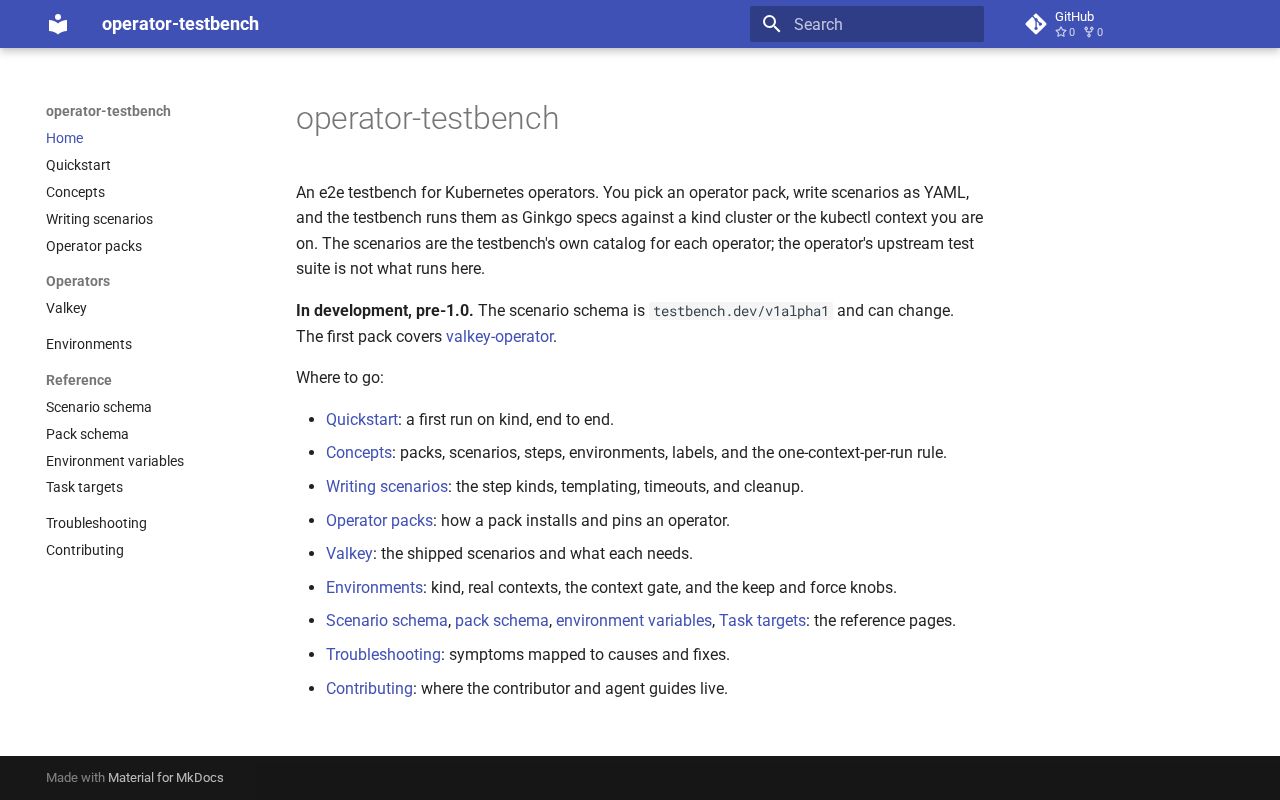Viewport: 1280px width, 800px height.
Task: Follow the Valkey link in the list
Action: [x=349, y=553]
